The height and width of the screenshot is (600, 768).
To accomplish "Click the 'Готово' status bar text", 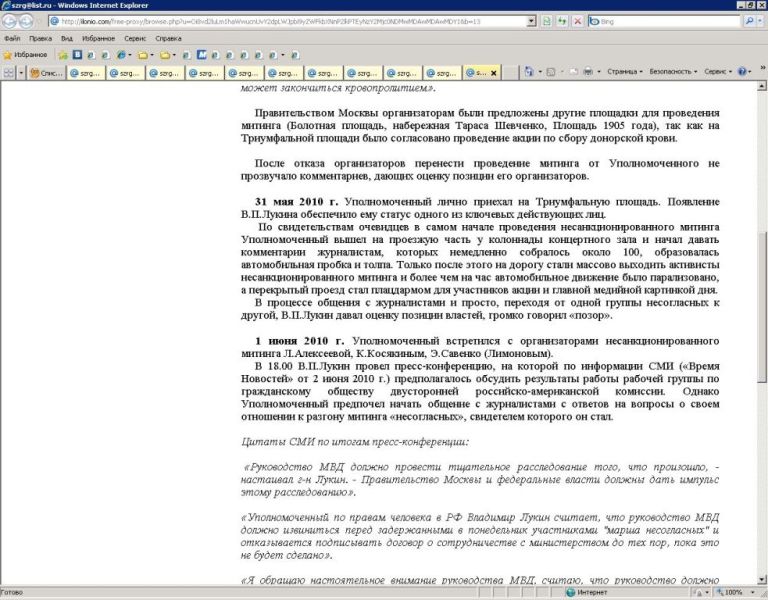I will [x=11, y=593].
